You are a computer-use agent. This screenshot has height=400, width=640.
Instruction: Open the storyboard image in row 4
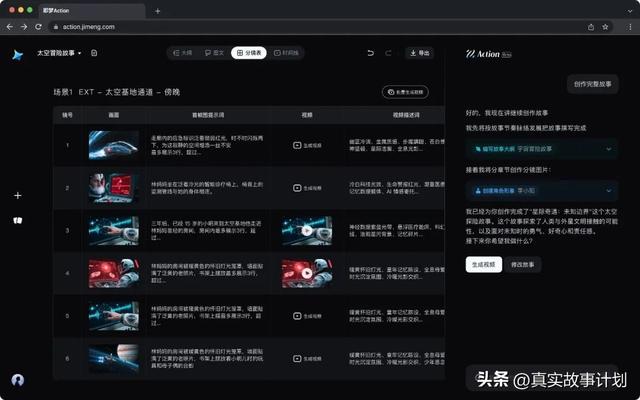[113, 273]
